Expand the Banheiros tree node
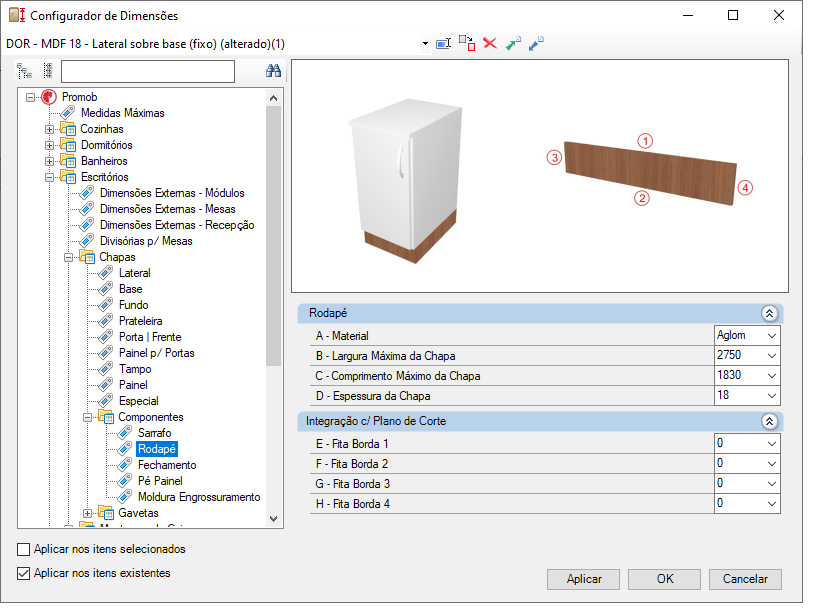The height and width of the screenshot is (611, 814). (x=49, y=161)
